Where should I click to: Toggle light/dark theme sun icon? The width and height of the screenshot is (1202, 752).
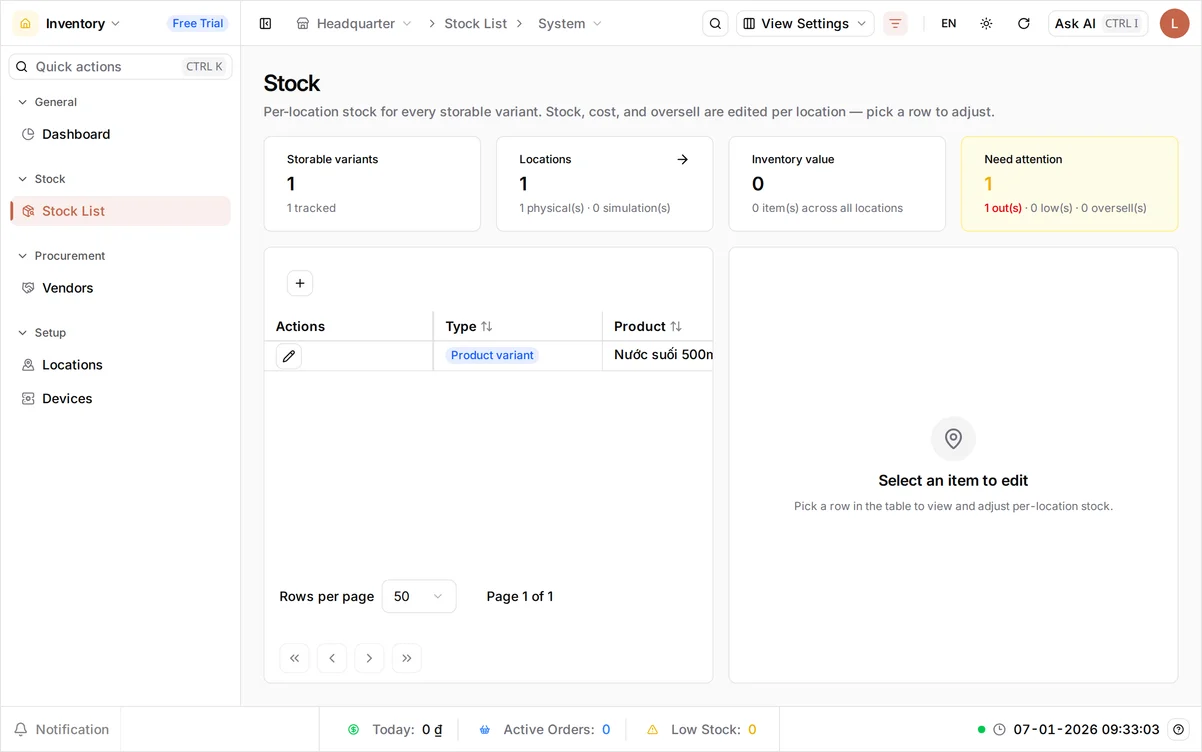coord(986,23)
